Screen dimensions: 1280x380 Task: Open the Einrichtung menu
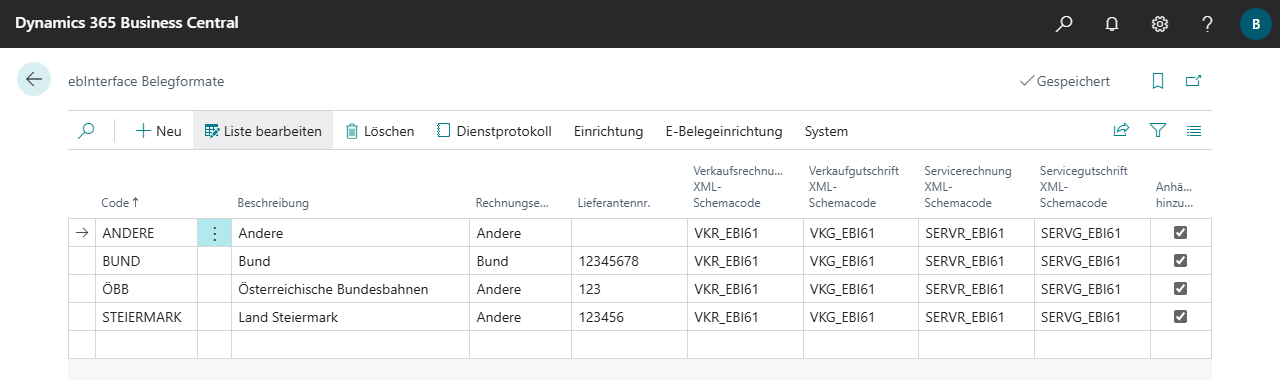click(x=608, y=131)
